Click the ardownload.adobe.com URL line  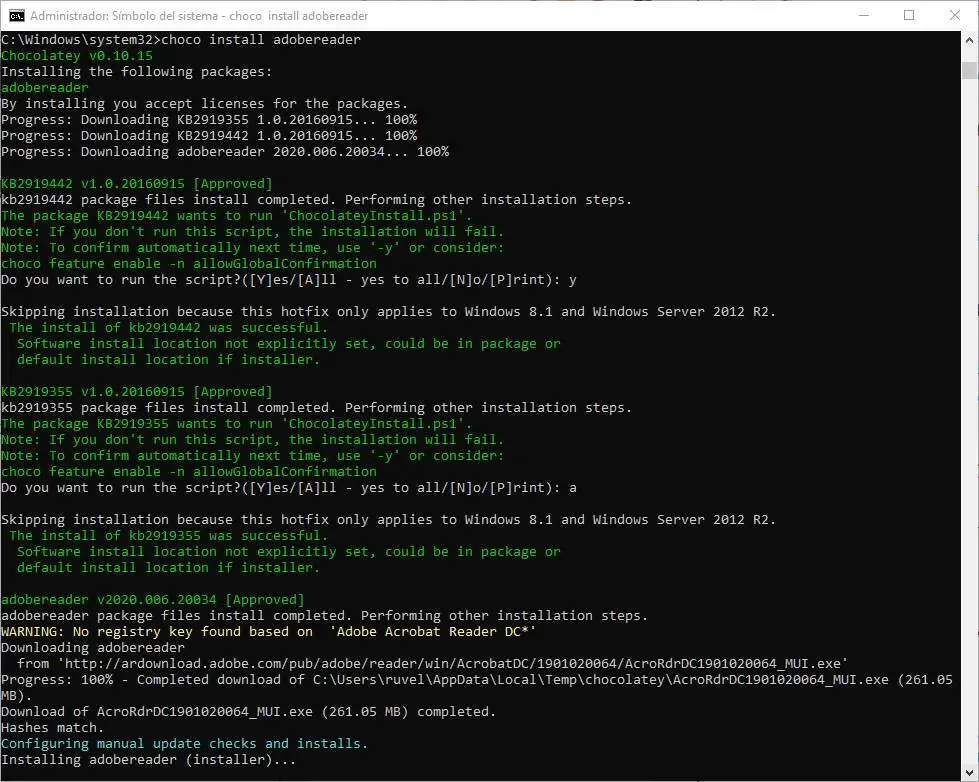pos(432,663)
